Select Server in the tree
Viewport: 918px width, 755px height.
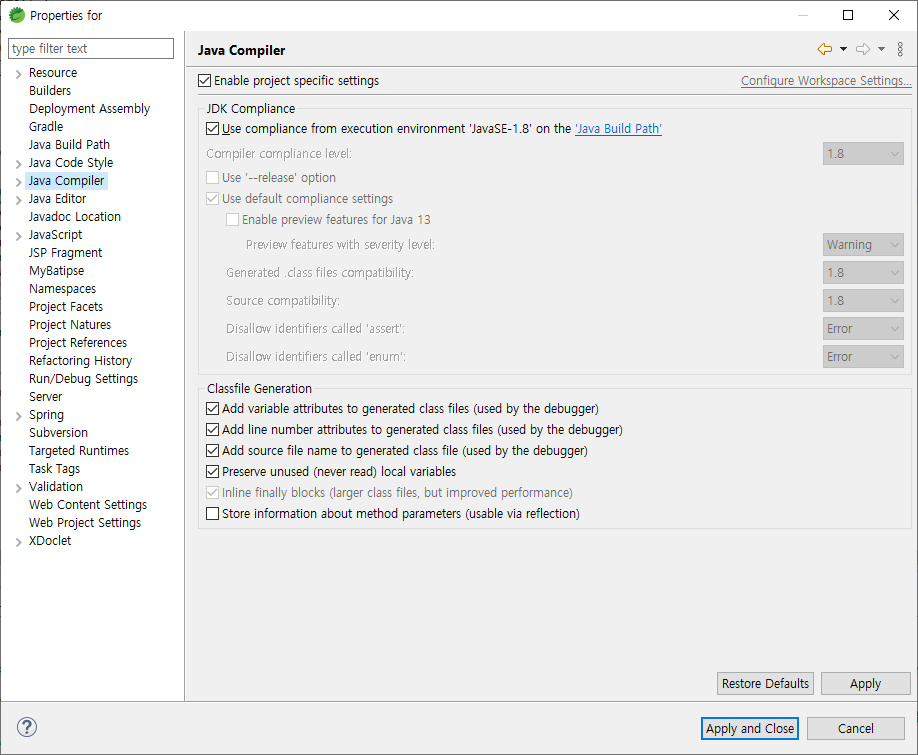tap(46, 397)
